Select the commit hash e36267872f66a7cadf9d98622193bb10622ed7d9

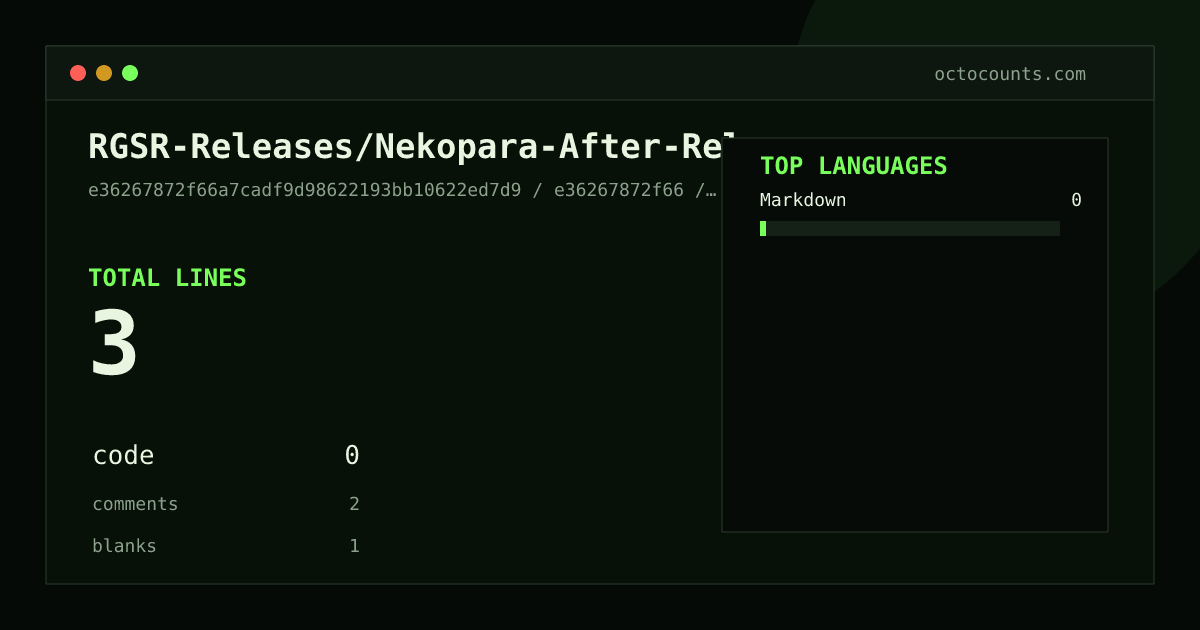point(305,190)
